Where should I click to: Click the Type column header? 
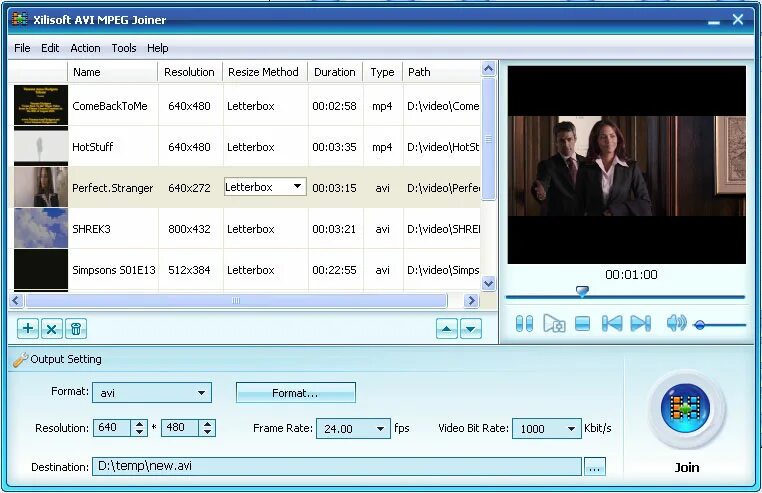[x=383, y=72]
